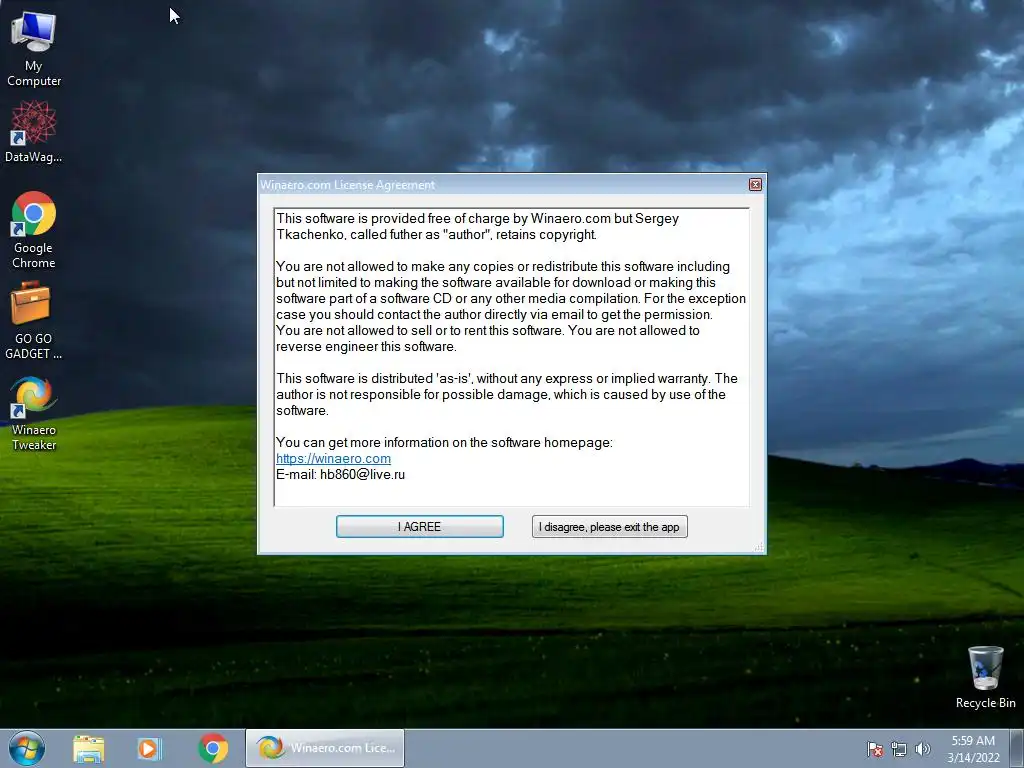Click the dialog resize grip corner
The height and width of the screenshot is (768, 1024).
(759, 547)
